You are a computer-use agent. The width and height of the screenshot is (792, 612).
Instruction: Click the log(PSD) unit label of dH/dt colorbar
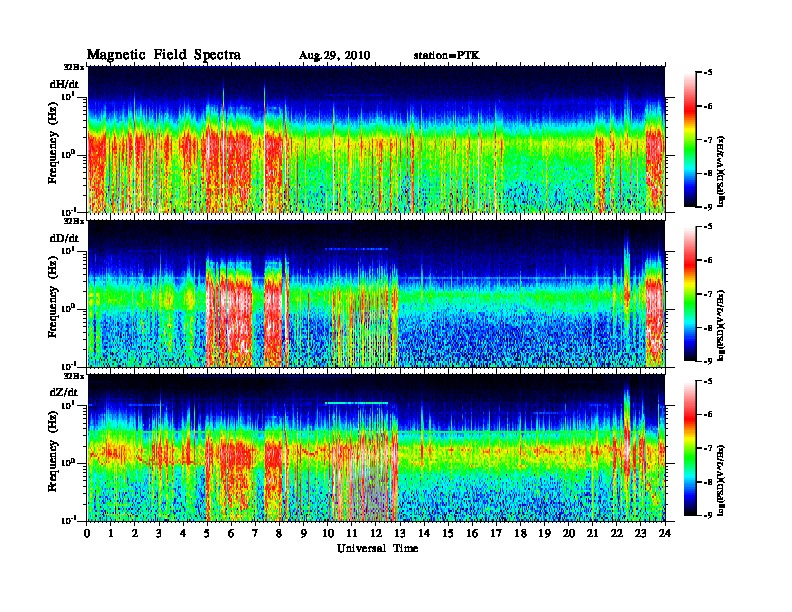(722, 171)
